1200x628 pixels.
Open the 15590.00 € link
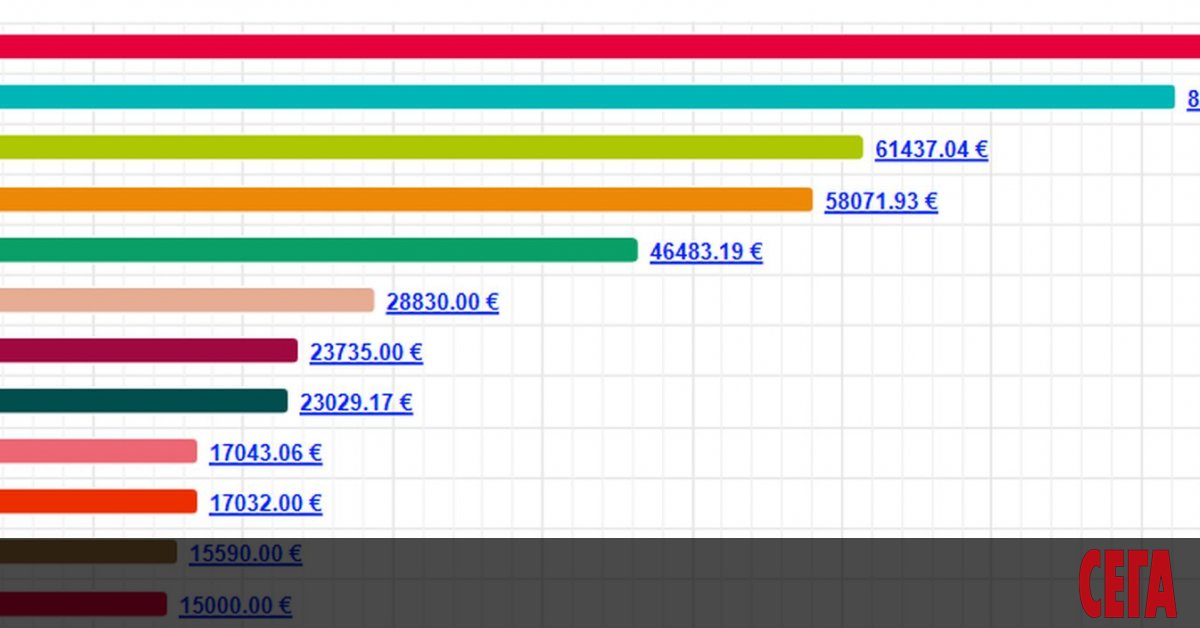[x=245, y=554]
